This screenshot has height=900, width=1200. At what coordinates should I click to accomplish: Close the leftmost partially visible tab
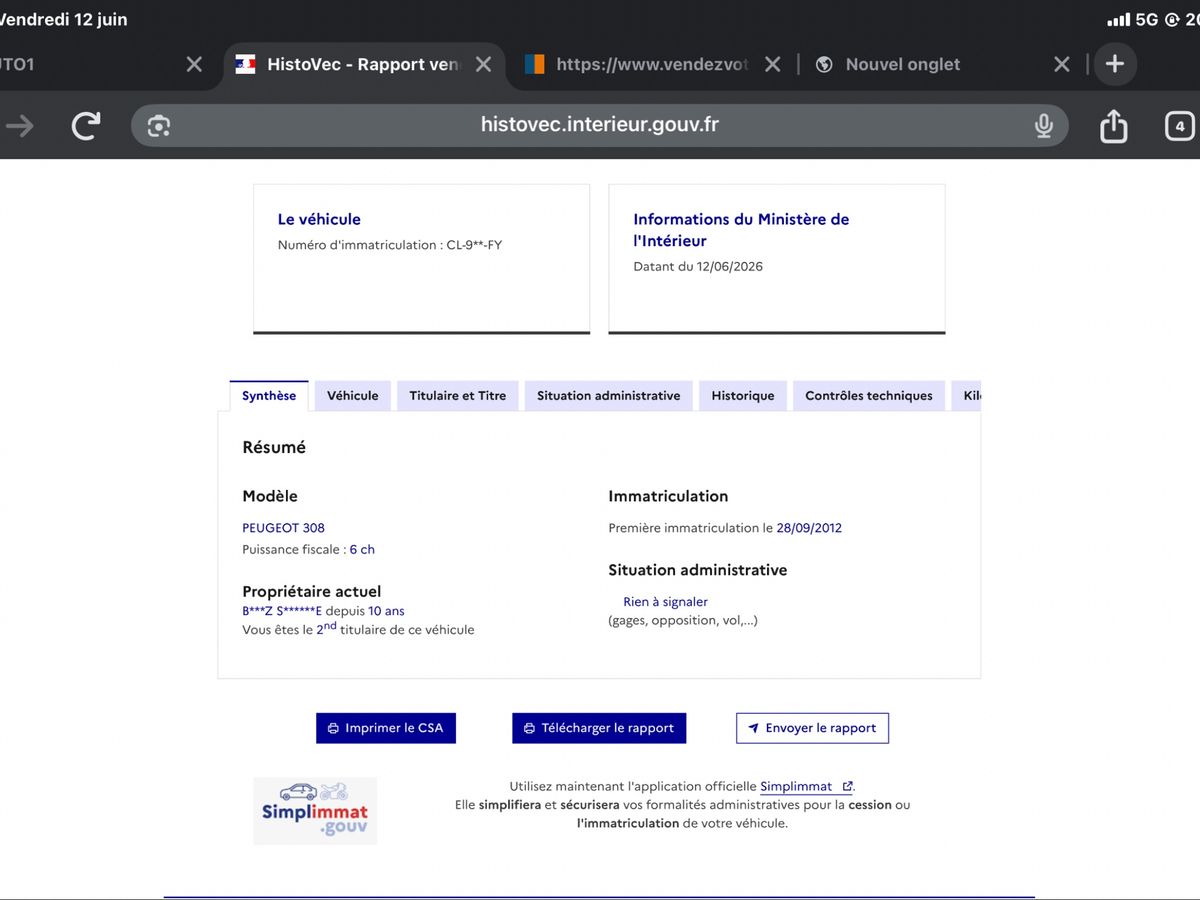click(x=194, y=64)
